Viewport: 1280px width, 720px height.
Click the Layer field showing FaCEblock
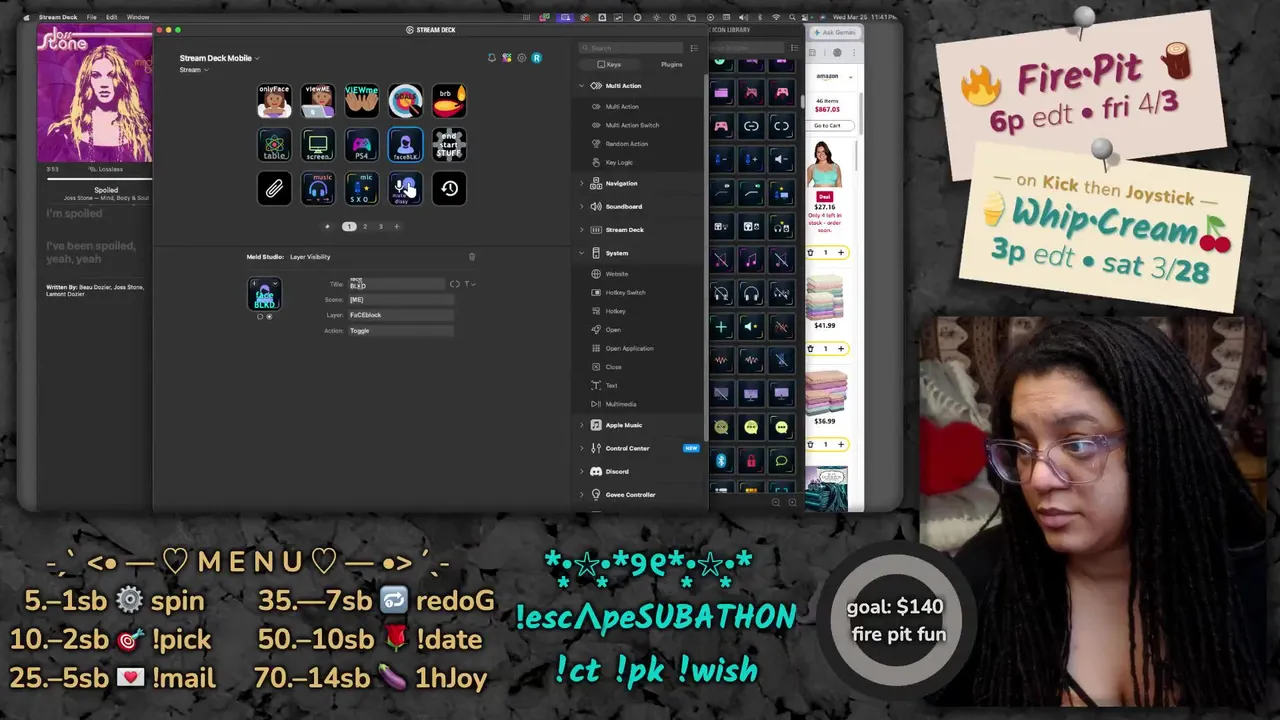click(x=400, y=315)
